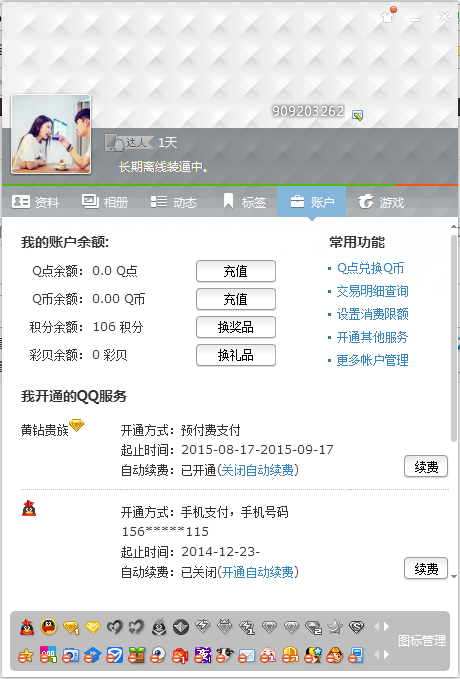Click the blue shield check icon in the bottom icon row
This screenshot has width=460, height=679.
tap(115, 655)
